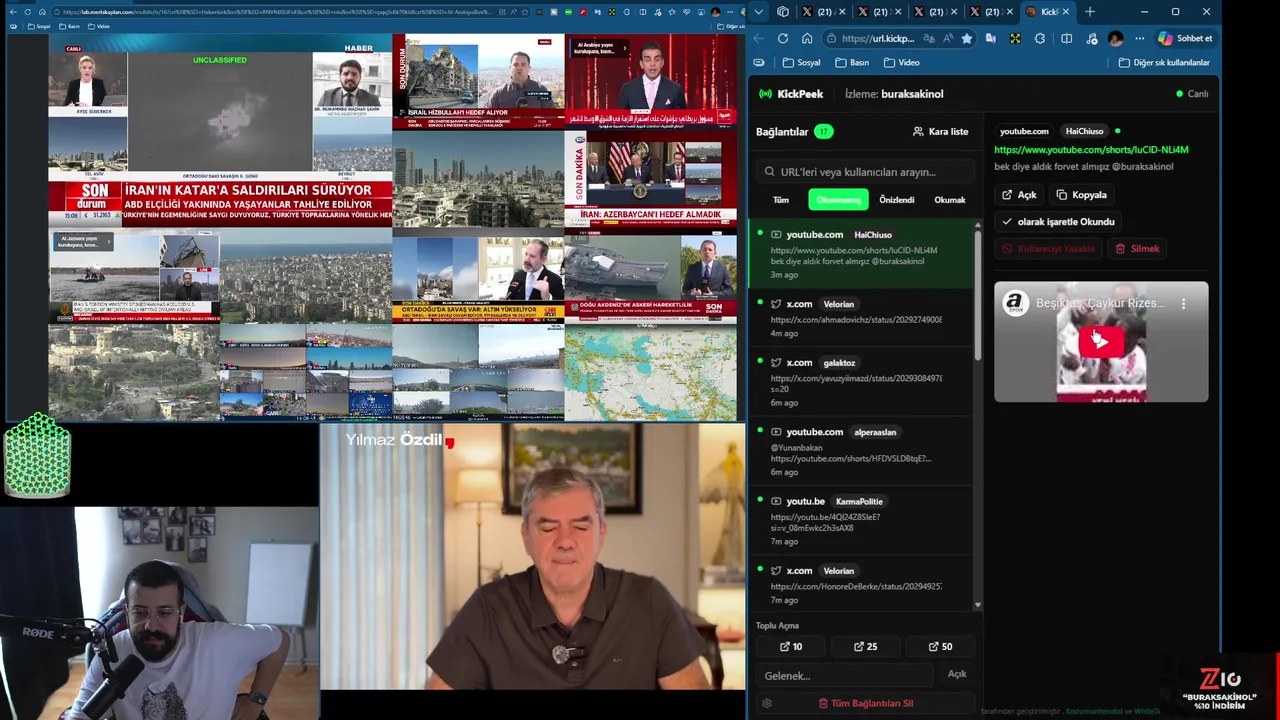
Task: Click the UNCLASSIFIED footage video tile
Action: click(x=220, y=110)
